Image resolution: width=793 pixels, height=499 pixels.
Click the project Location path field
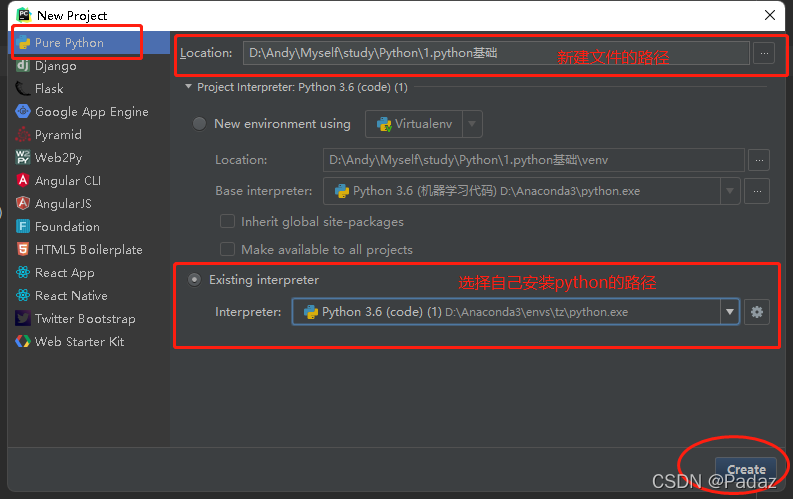click(496, 53)
